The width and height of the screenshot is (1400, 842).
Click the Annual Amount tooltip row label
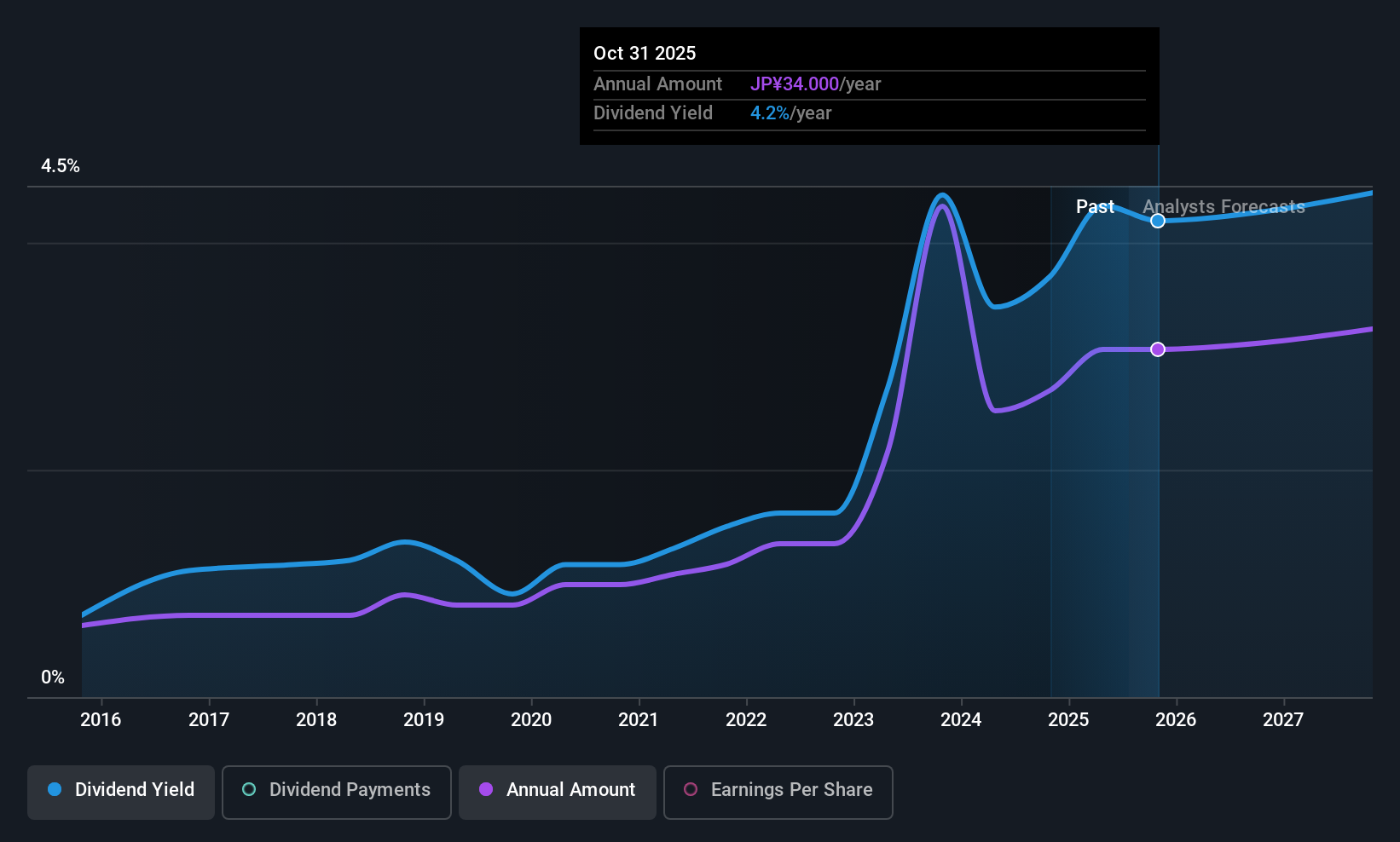click(657, 84)
